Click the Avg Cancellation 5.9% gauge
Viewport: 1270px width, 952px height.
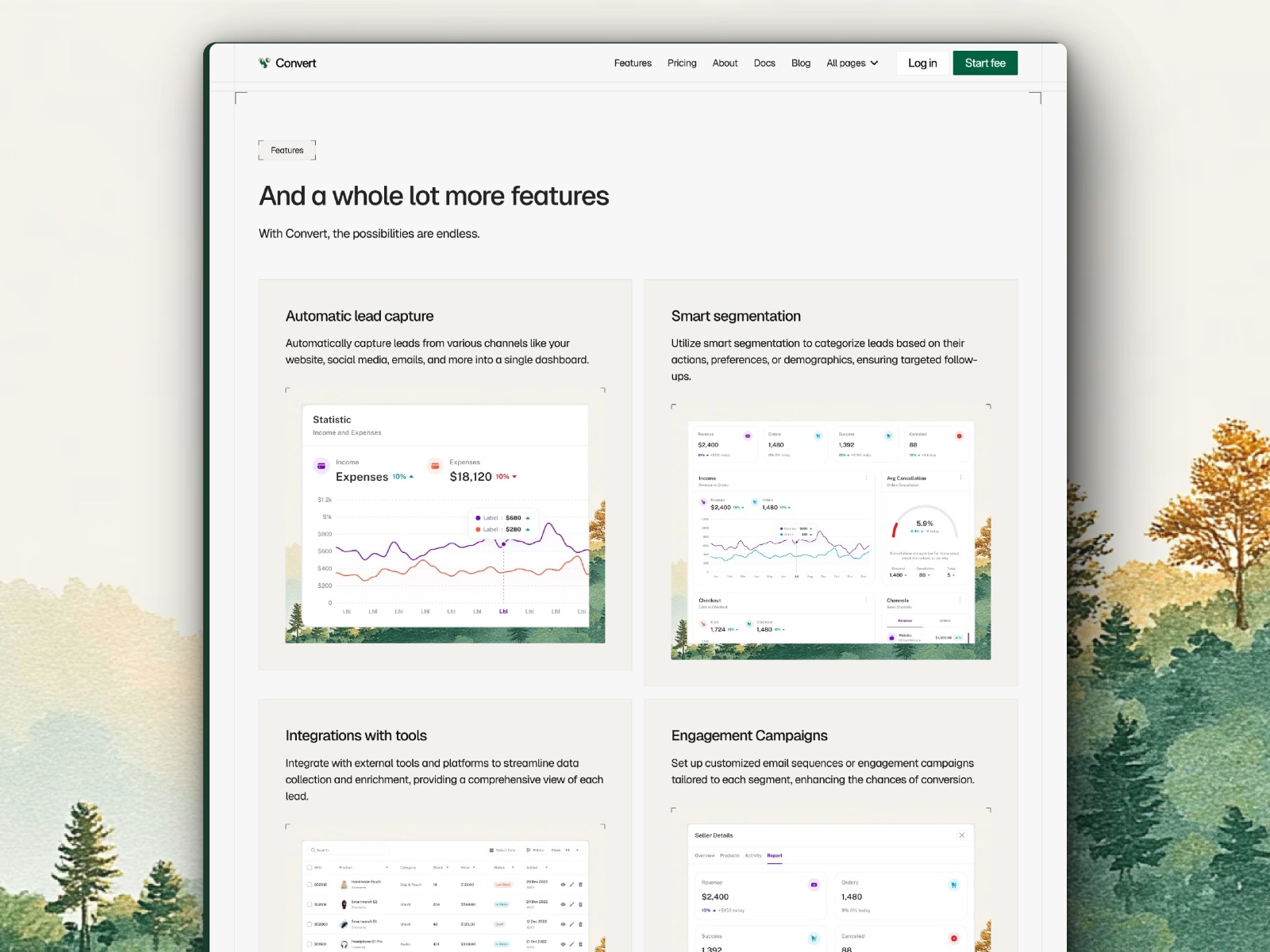(925, 523)
